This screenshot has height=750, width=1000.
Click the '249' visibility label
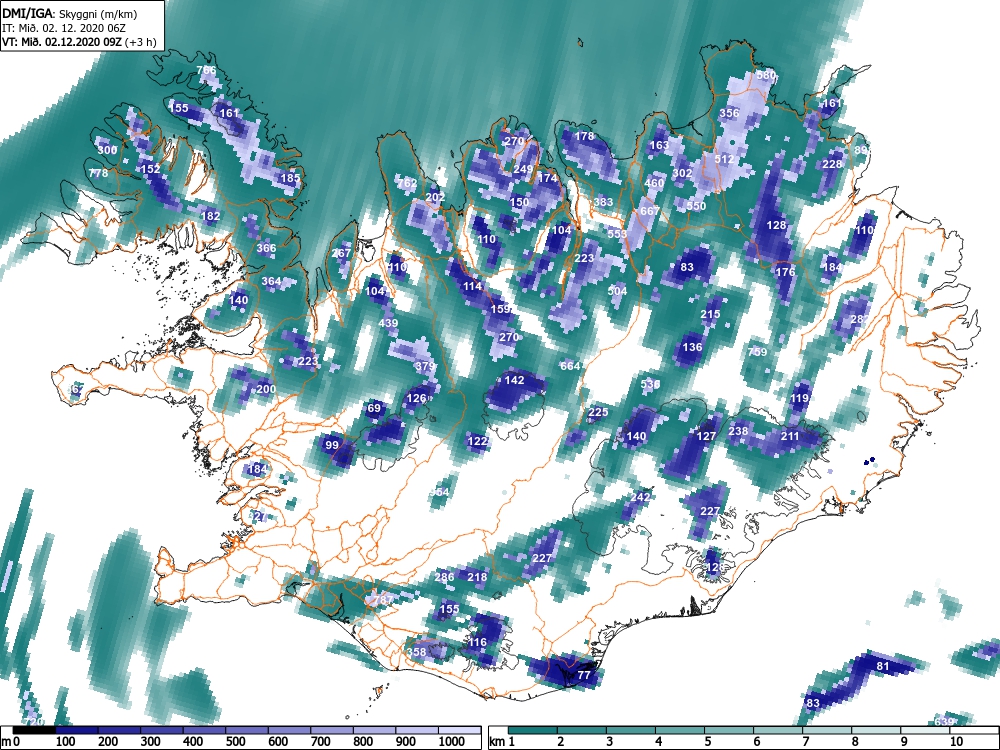pos(523,169)
